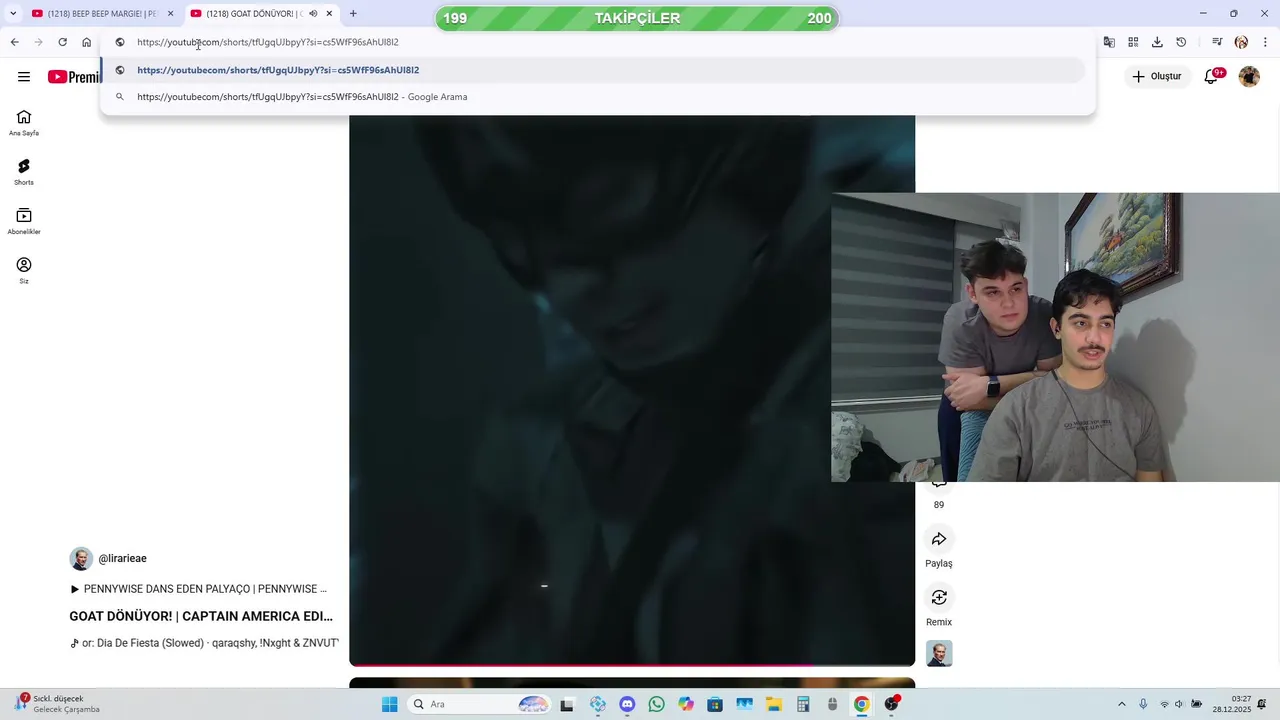Open Copilot from the taskbar
Viewport: 1280px width, 720px height.
click(686, 704)
